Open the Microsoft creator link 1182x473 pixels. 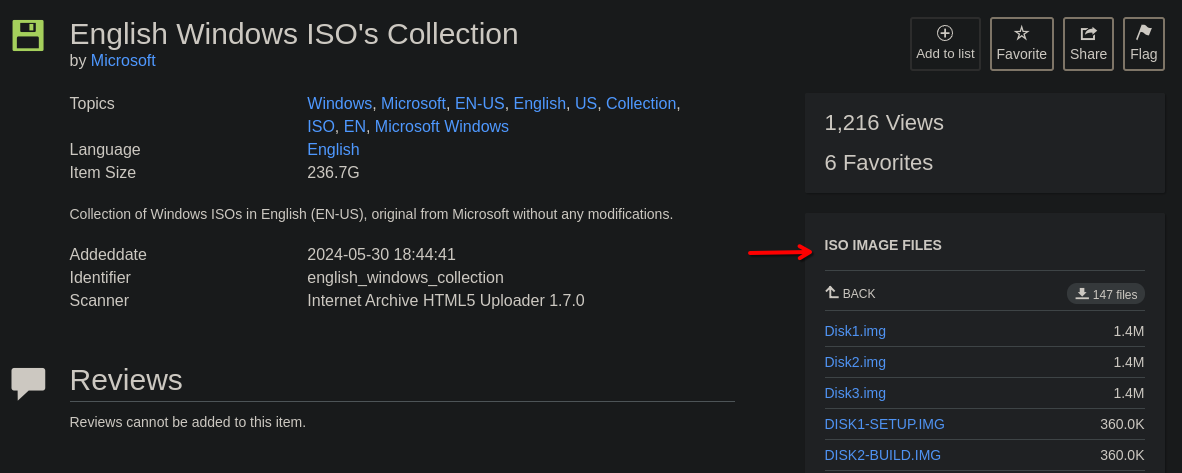(123, 60)
